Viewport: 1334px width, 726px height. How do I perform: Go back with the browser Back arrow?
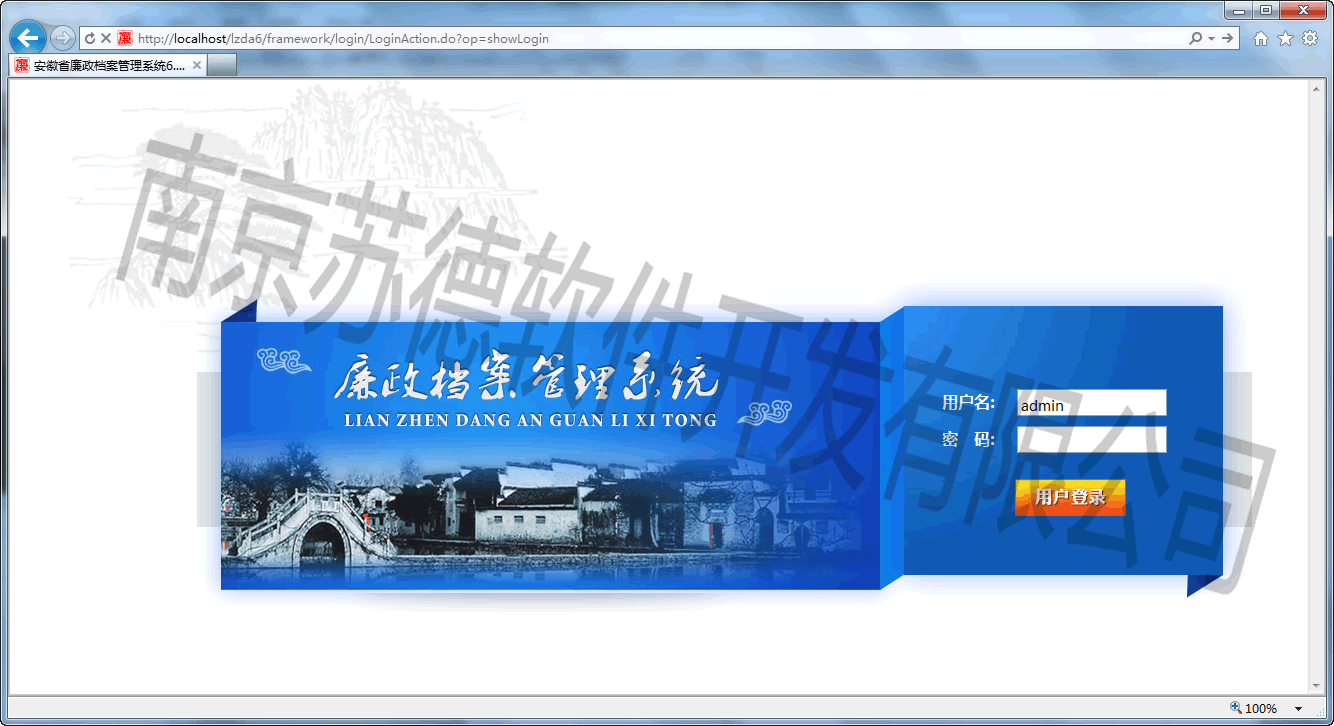point(28,38)
